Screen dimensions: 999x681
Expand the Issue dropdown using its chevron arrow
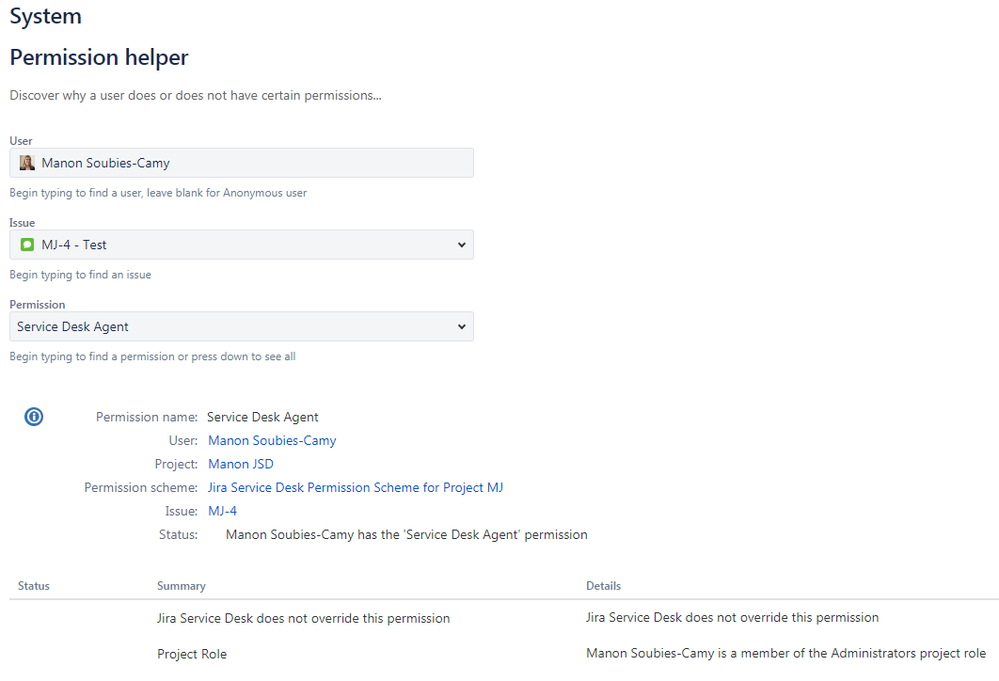click(x=461, y=244)
